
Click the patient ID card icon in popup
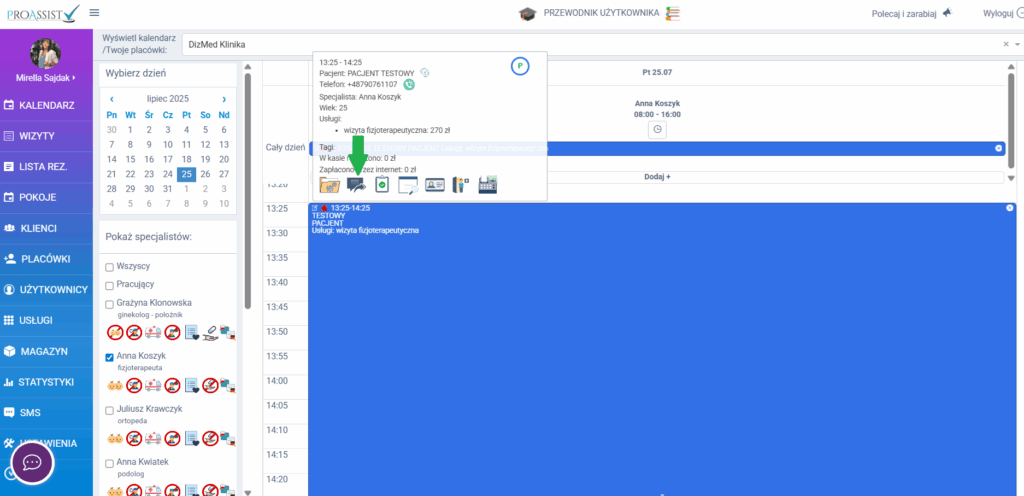point(434,185)
